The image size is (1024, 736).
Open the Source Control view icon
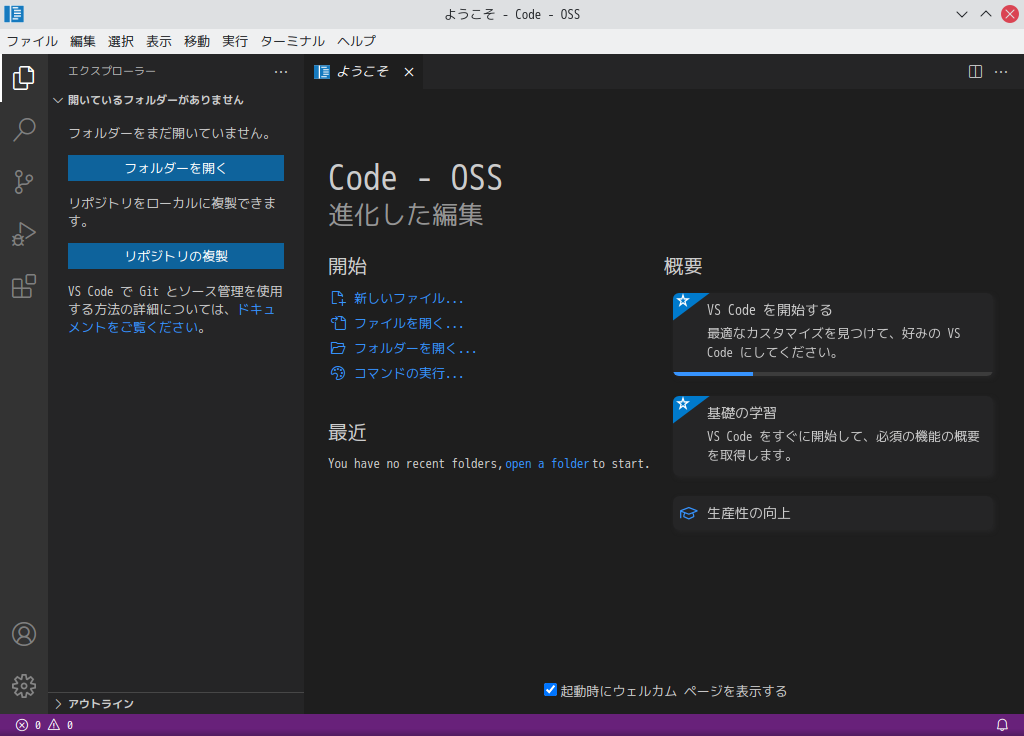(24, 182)
